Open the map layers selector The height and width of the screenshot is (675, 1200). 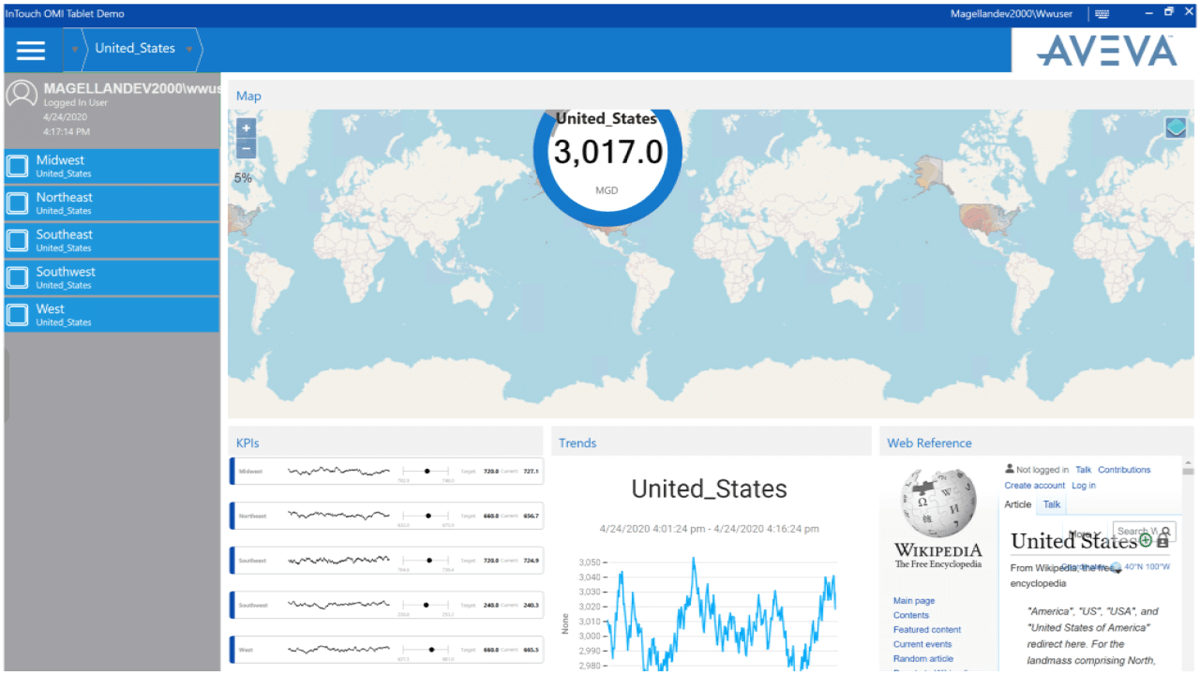coord(1175,128)
